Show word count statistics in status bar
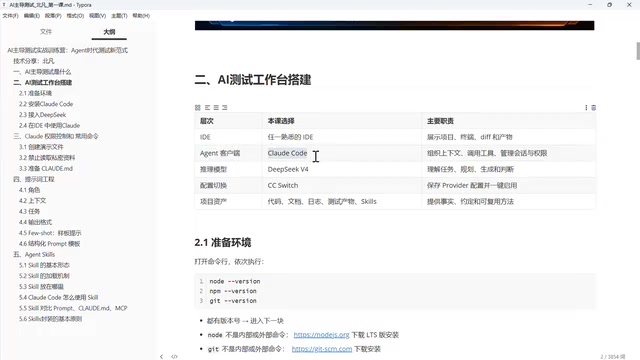640x360 pixels. pos(613,357)
